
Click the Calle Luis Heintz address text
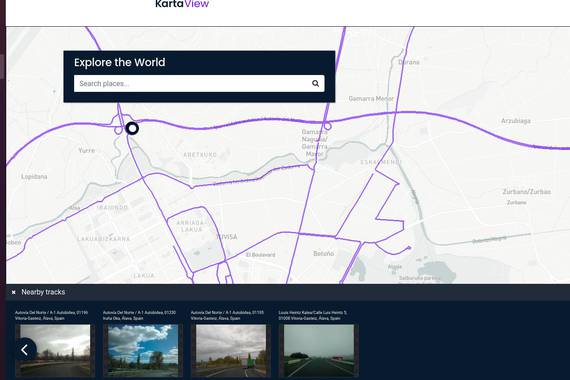(x=313, y=315)
